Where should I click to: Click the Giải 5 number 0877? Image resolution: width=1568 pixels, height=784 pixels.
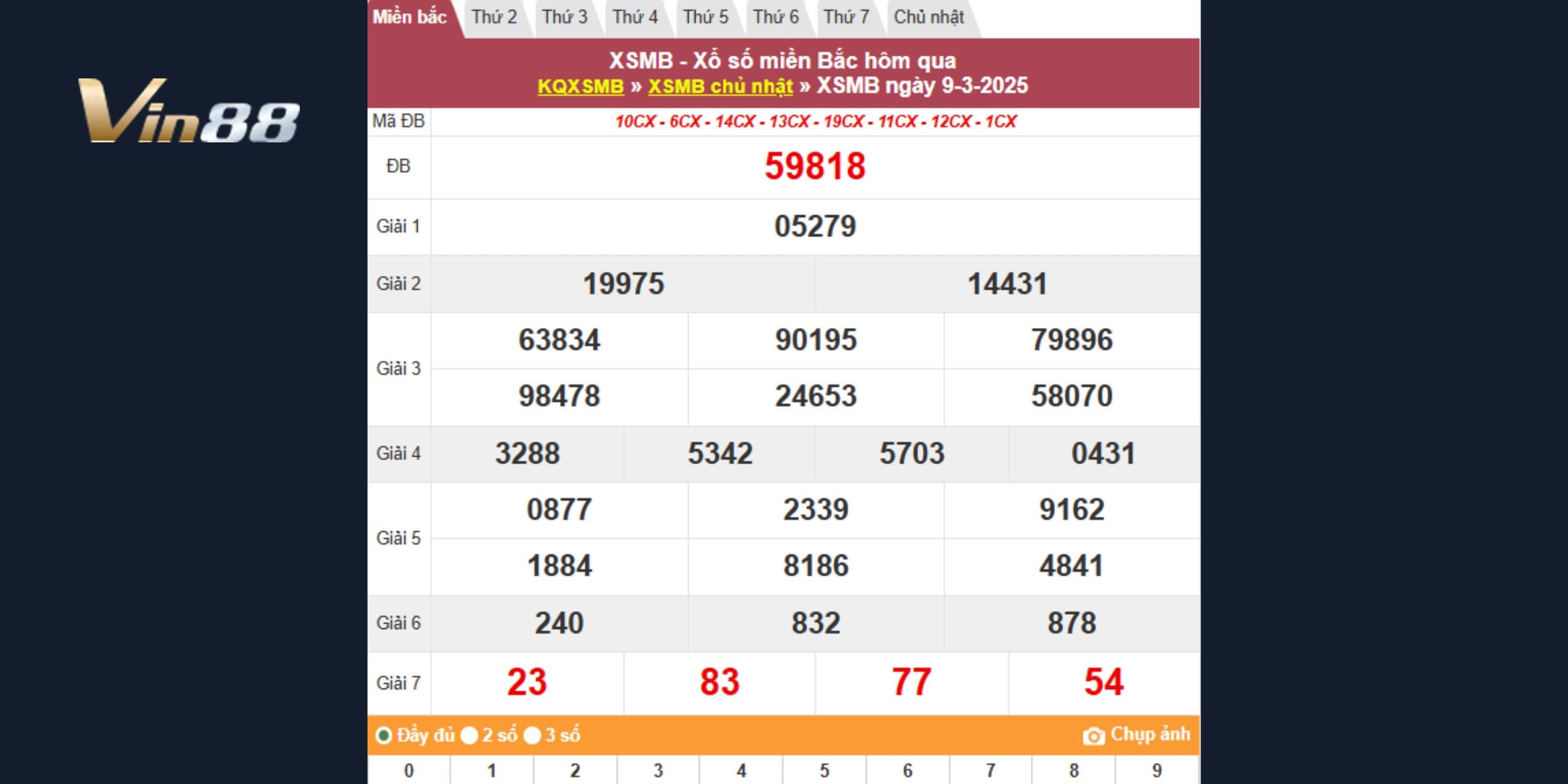(x=559, y=510)
